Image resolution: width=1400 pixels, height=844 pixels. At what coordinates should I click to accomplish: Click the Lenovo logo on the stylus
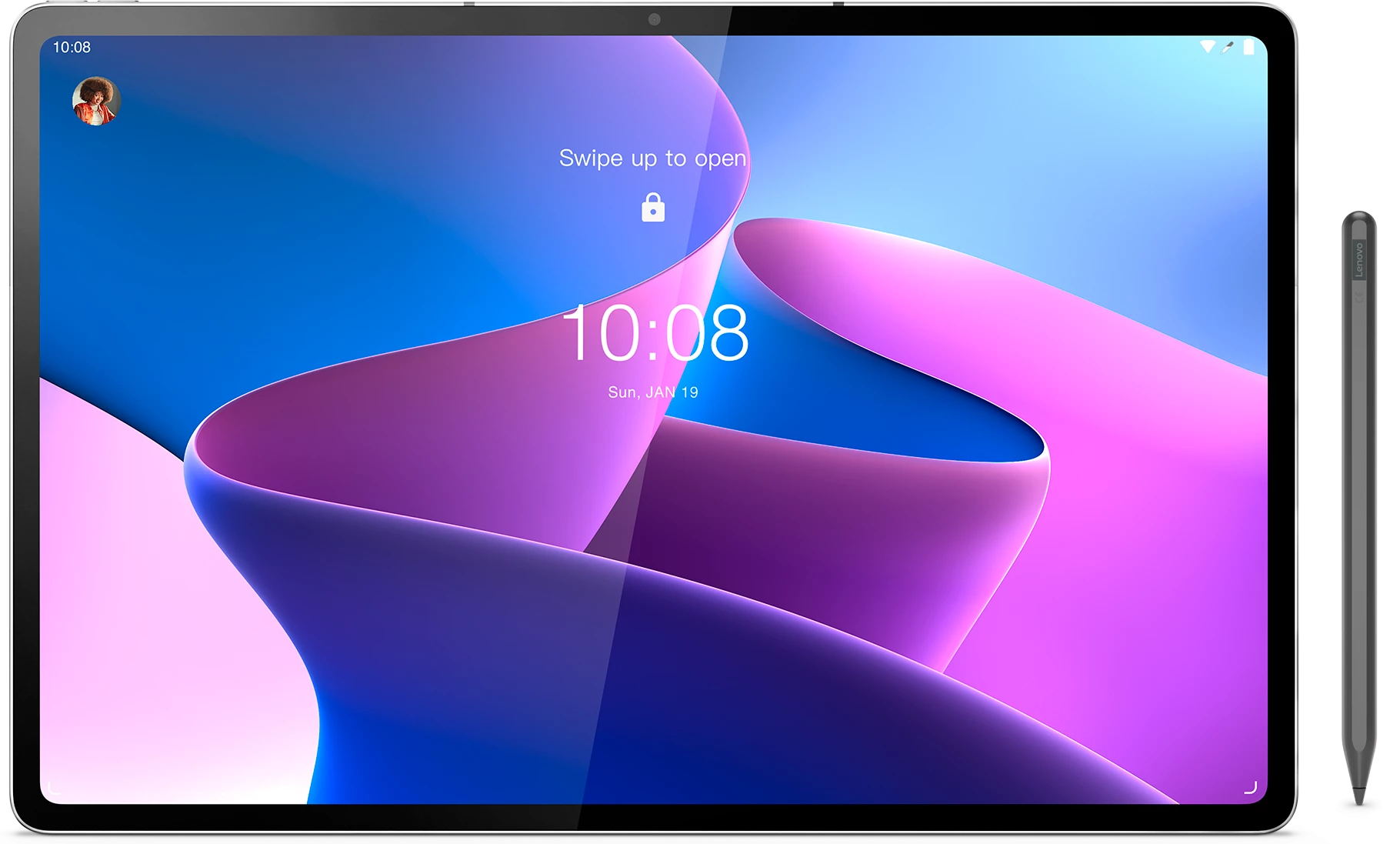point(1358,260)
